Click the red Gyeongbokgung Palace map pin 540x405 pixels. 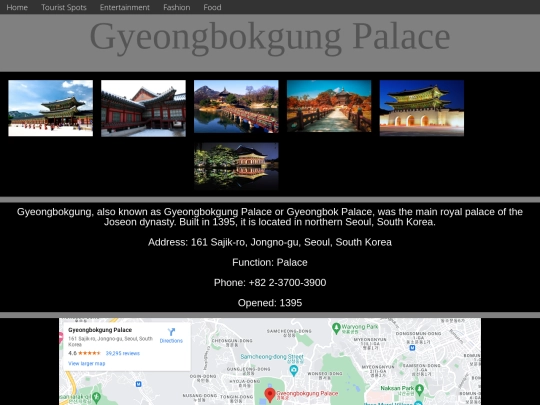270,395
